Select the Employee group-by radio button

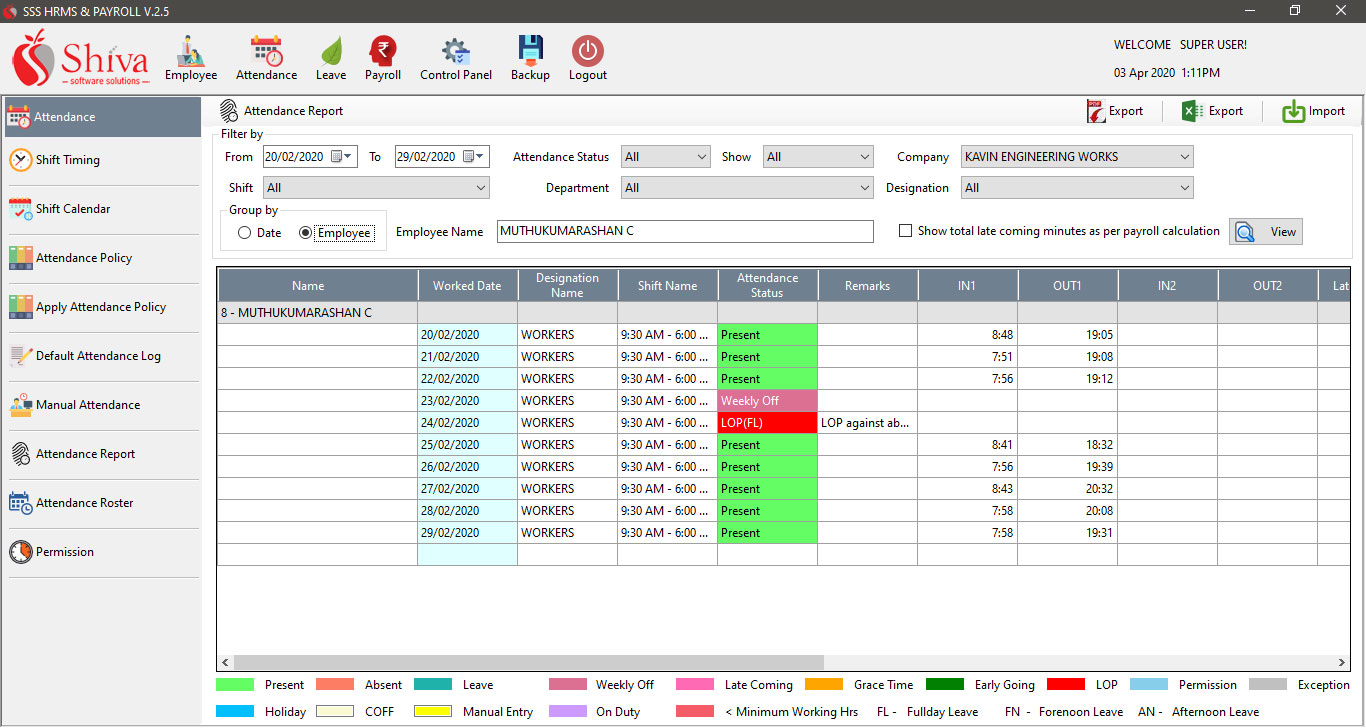point(306,233)
